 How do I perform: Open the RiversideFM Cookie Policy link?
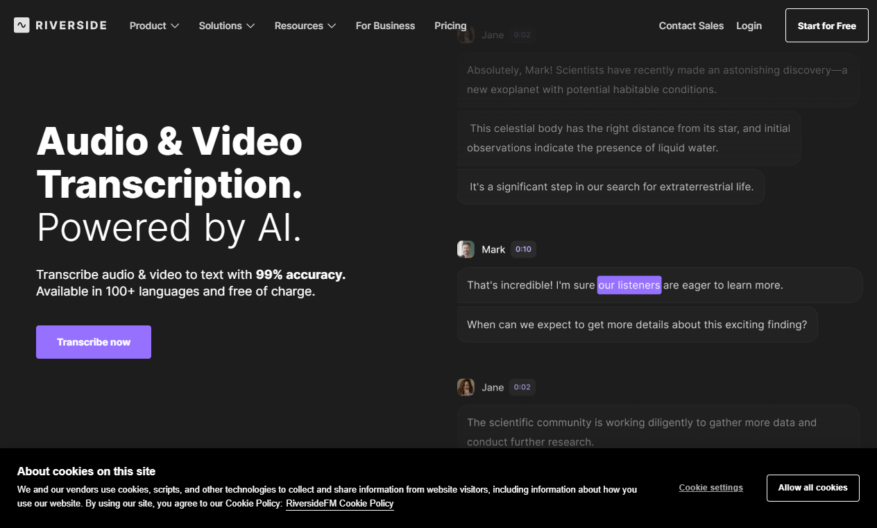340,503
